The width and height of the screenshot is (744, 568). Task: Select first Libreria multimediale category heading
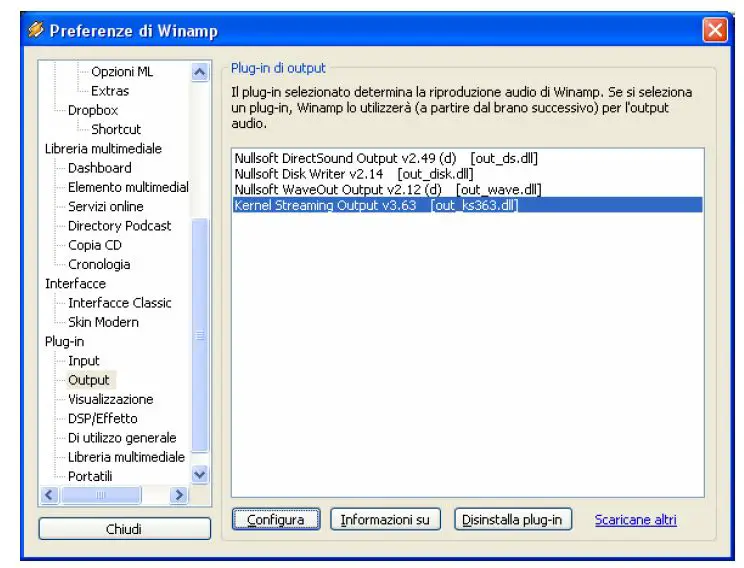tap(103, 149)
